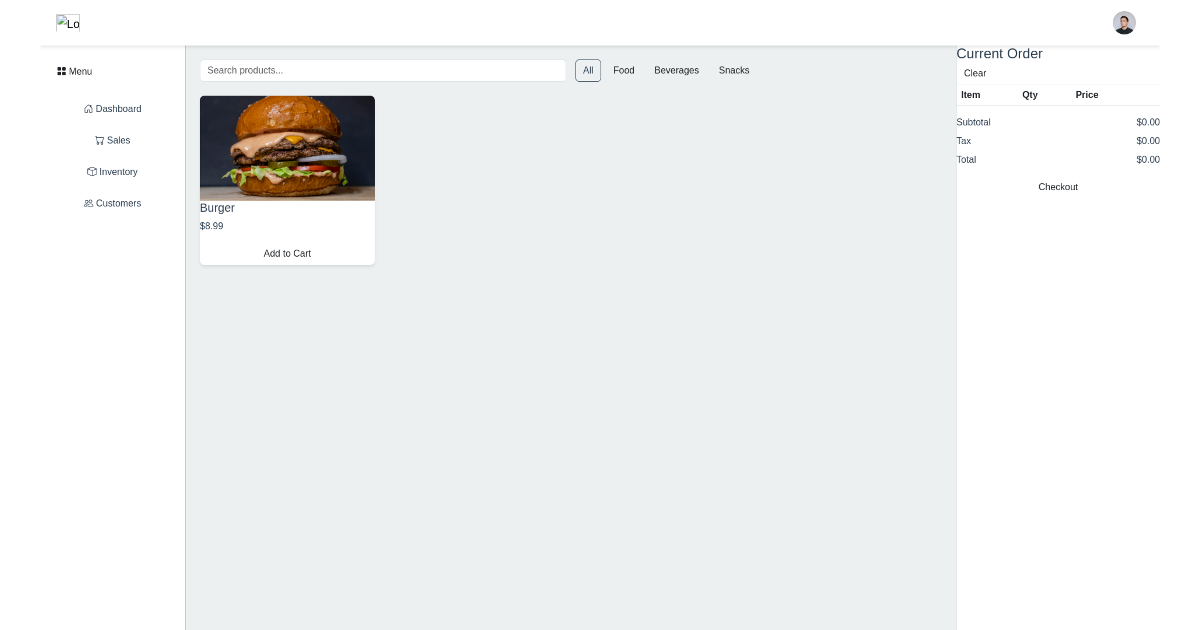
Task: Add the Burger to the cart
Action: [x=287, y=253]
